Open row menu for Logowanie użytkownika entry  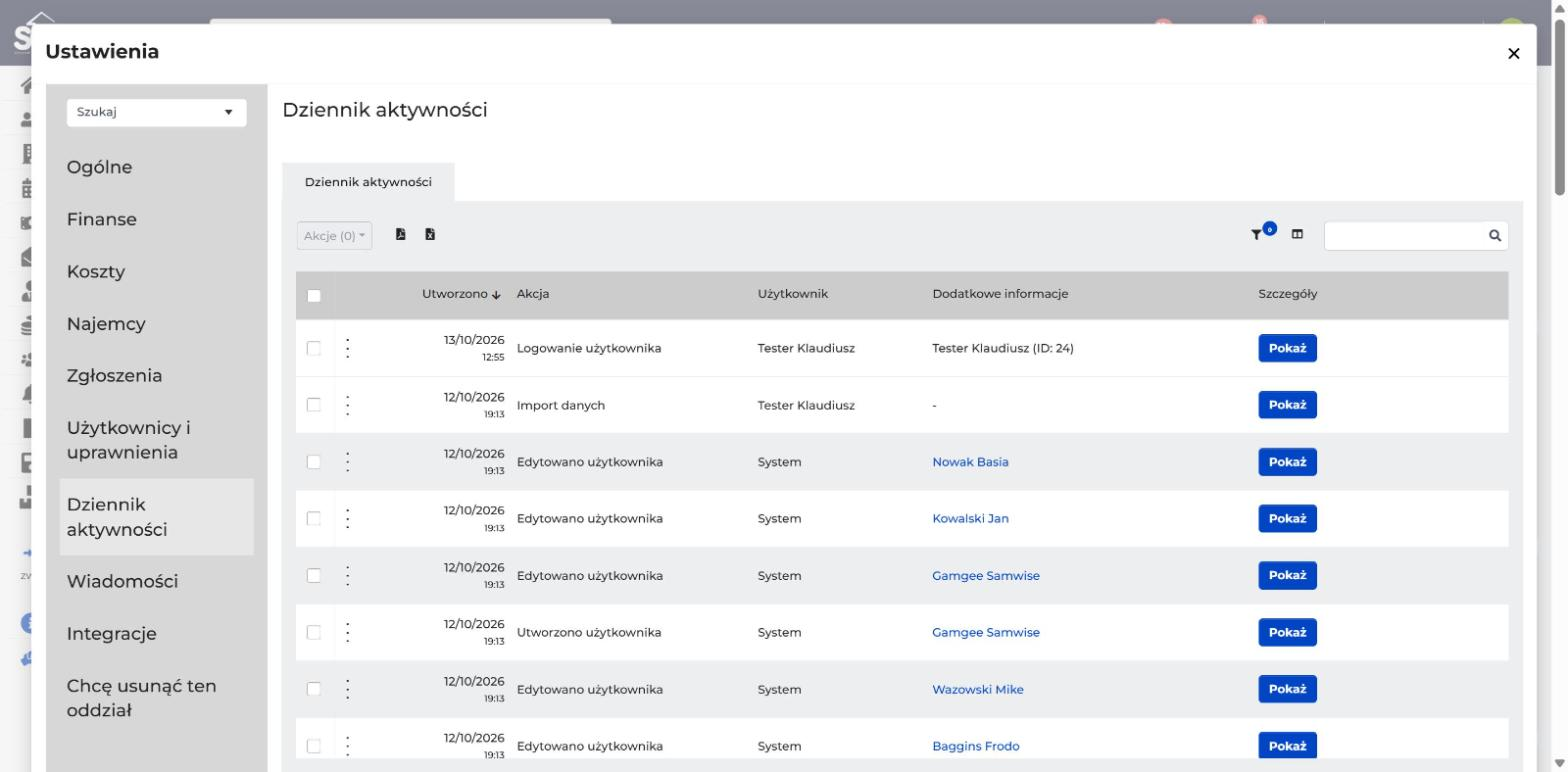[x=348, y=348]
